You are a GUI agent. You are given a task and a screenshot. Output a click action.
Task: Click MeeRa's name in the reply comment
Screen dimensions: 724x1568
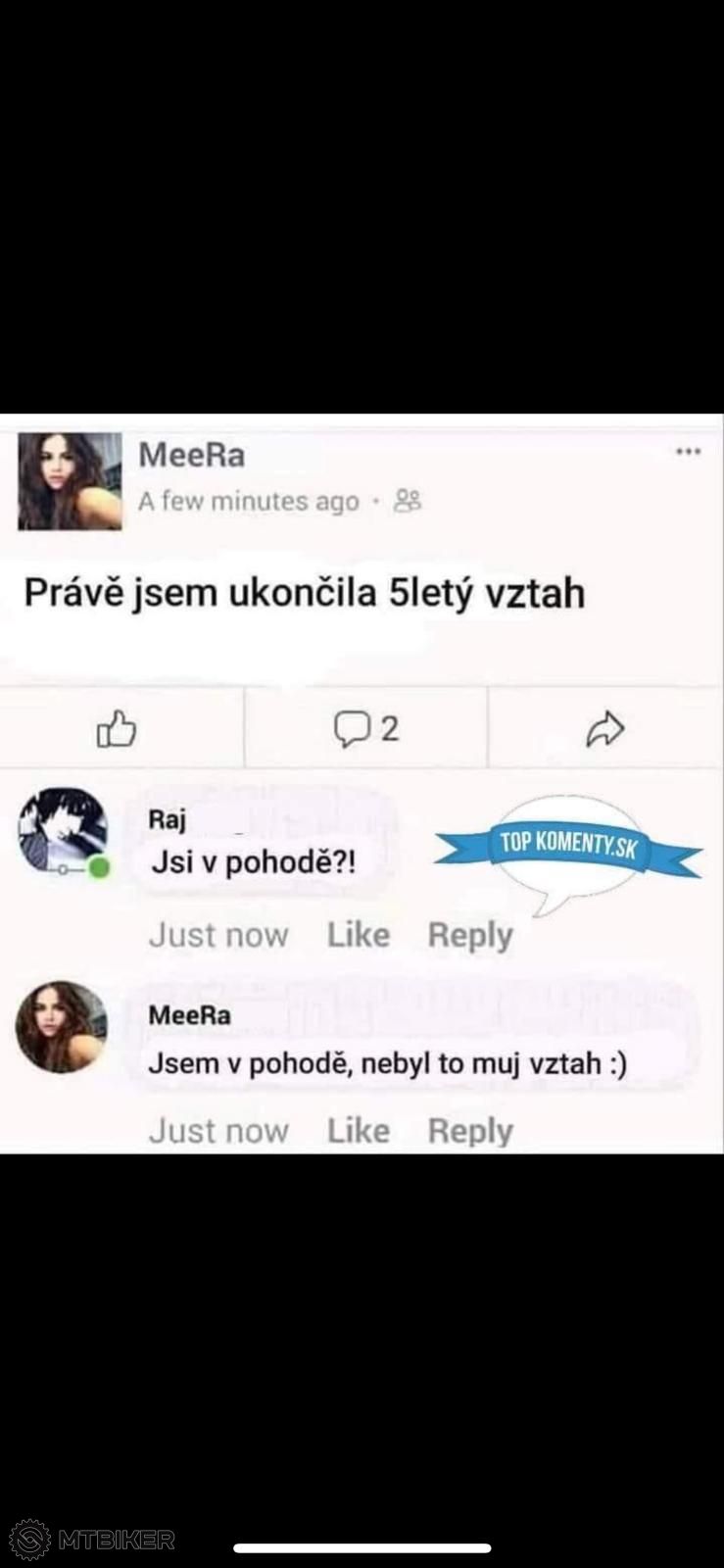tap(189, 1015)
